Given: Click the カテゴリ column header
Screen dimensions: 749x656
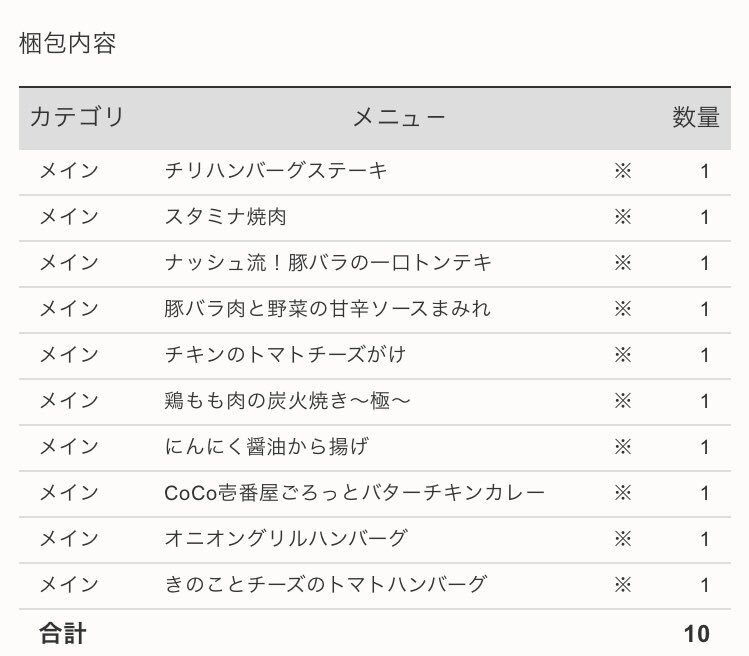Looking at the screenshot, I should (x=77, y=117).
